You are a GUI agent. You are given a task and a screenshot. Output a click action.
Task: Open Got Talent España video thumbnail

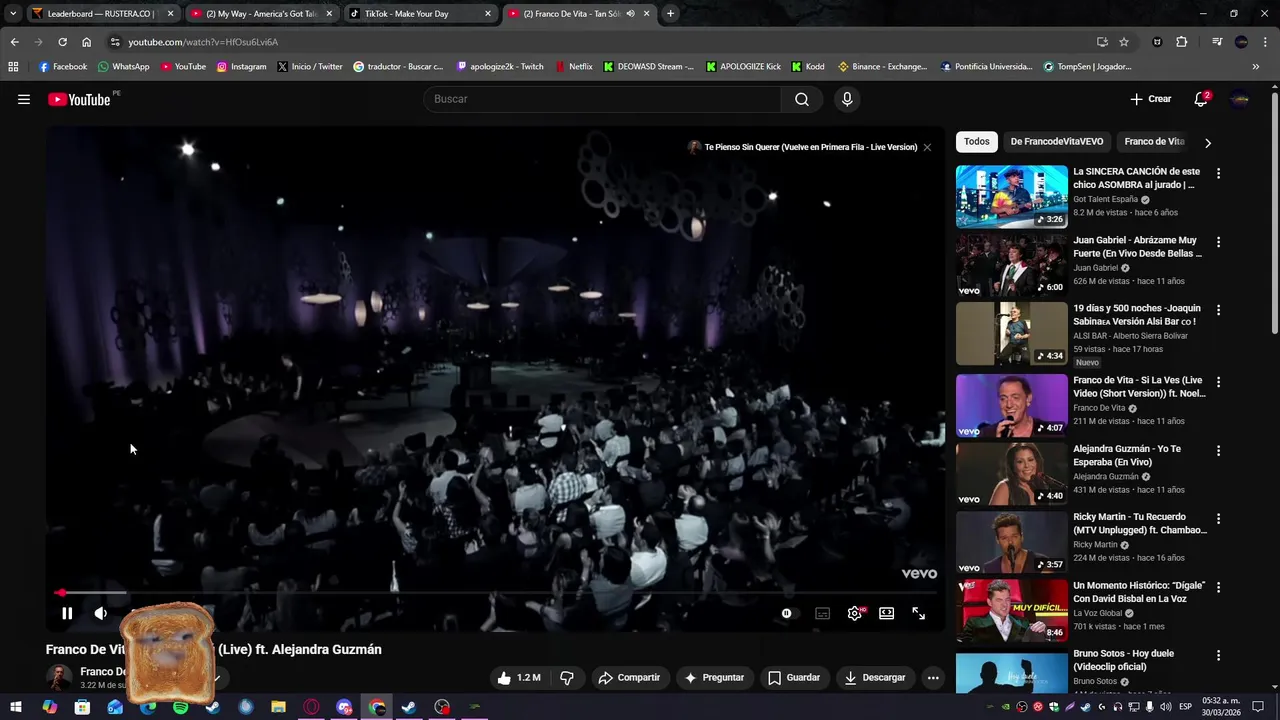(1012, 196)
